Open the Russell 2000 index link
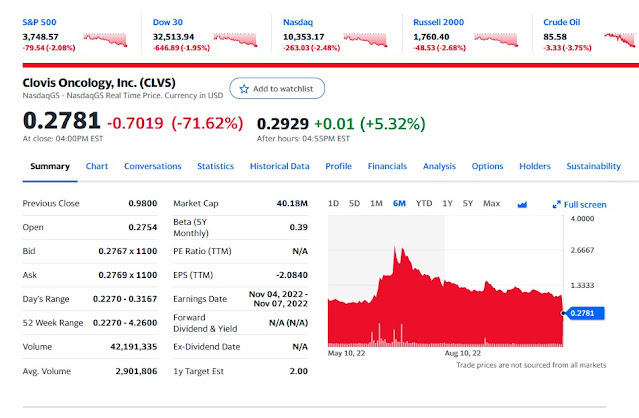Image resolution: width=639 pixels, height=418 pixels. (x=438, y=22)
